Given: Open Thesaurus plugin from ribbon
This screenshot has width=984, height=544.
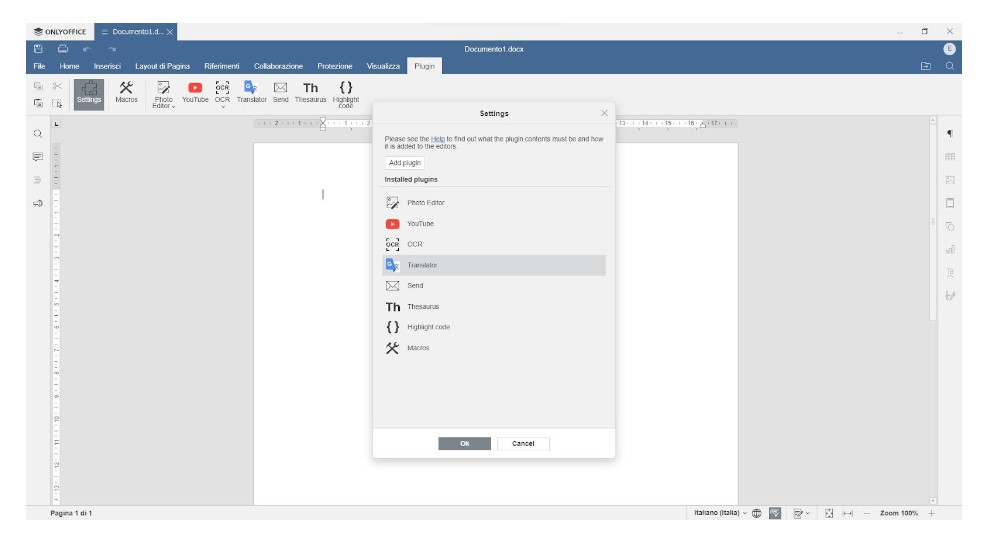Looking at the screenshot, I should point(311,92).
